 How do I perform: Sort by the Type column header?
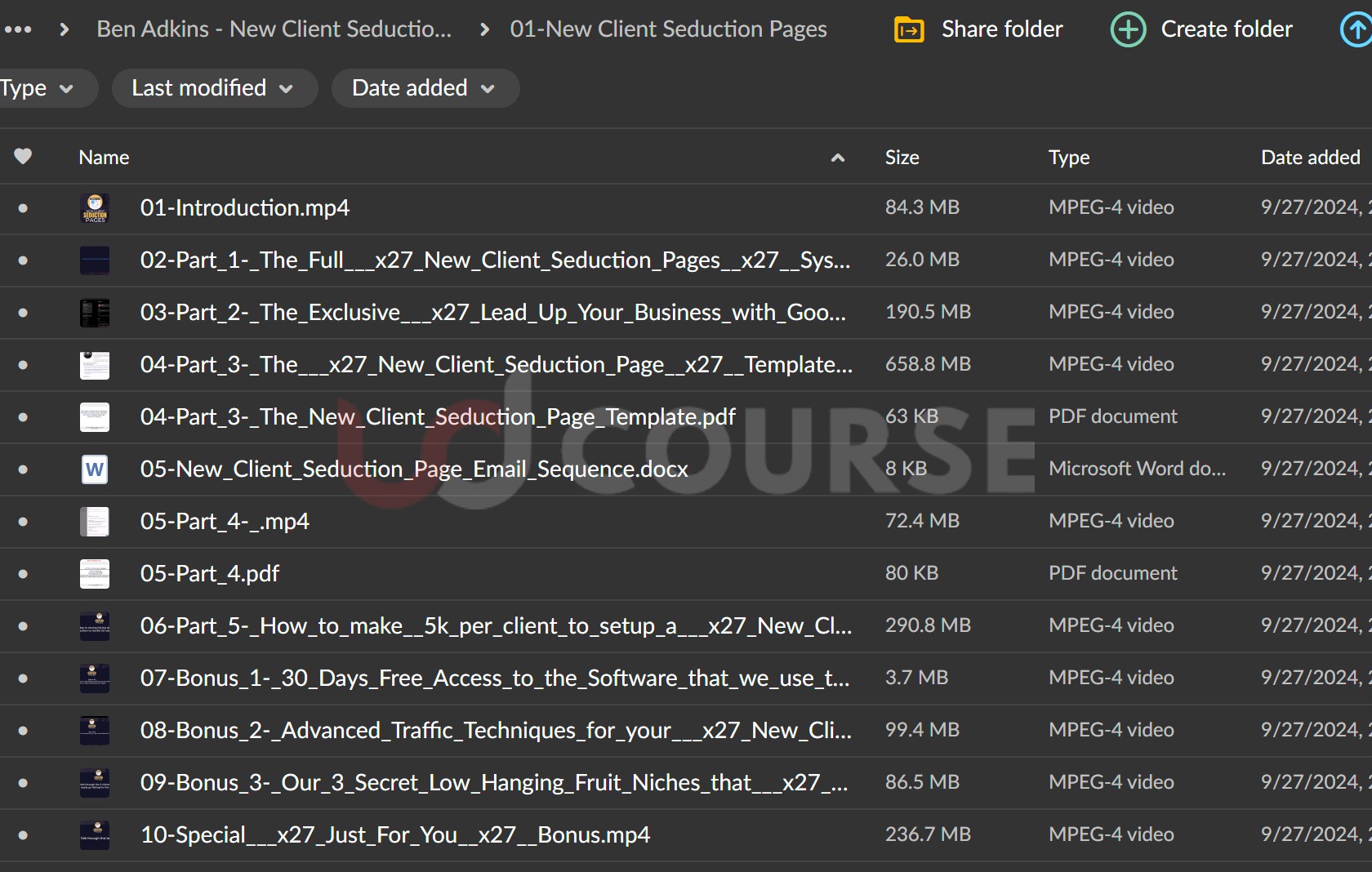(1069, 158)
